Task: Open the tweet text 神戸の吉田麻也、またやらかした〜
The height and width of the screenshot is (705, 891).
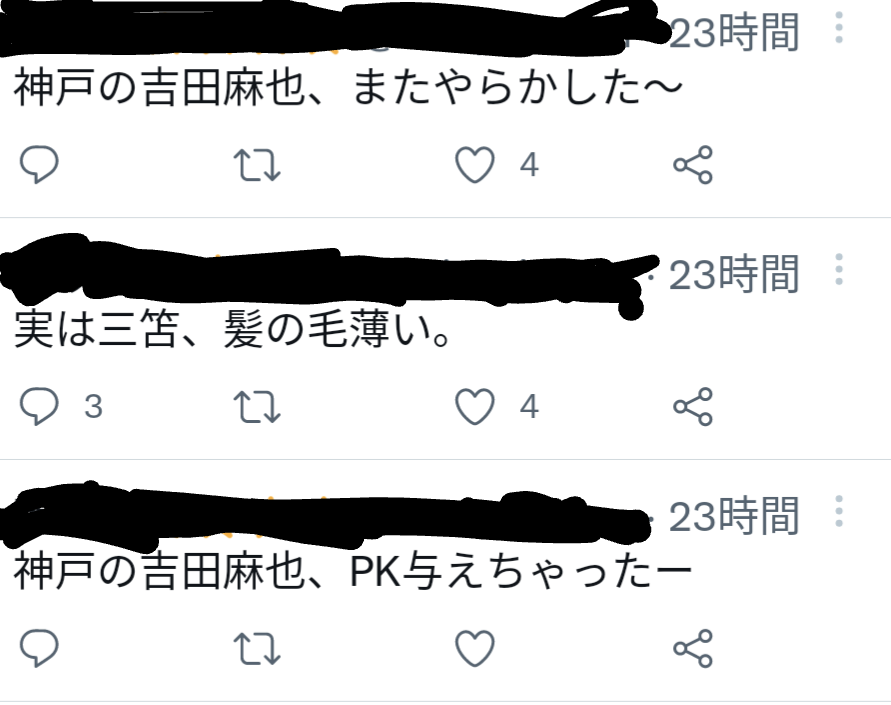Action: point(348,88)
